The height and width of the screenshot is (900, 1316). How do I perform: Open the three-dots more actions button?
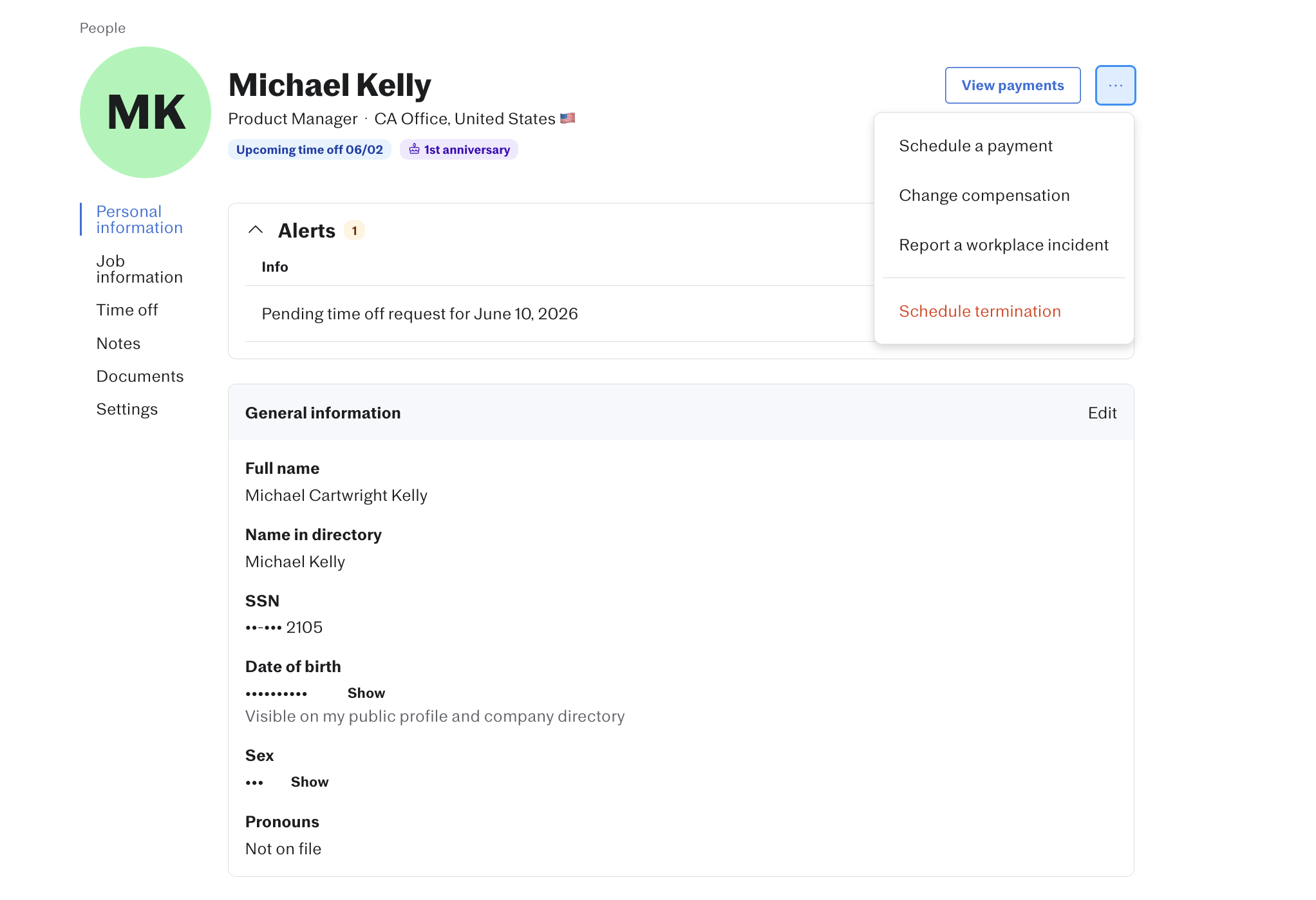[x=1115, y=85]
